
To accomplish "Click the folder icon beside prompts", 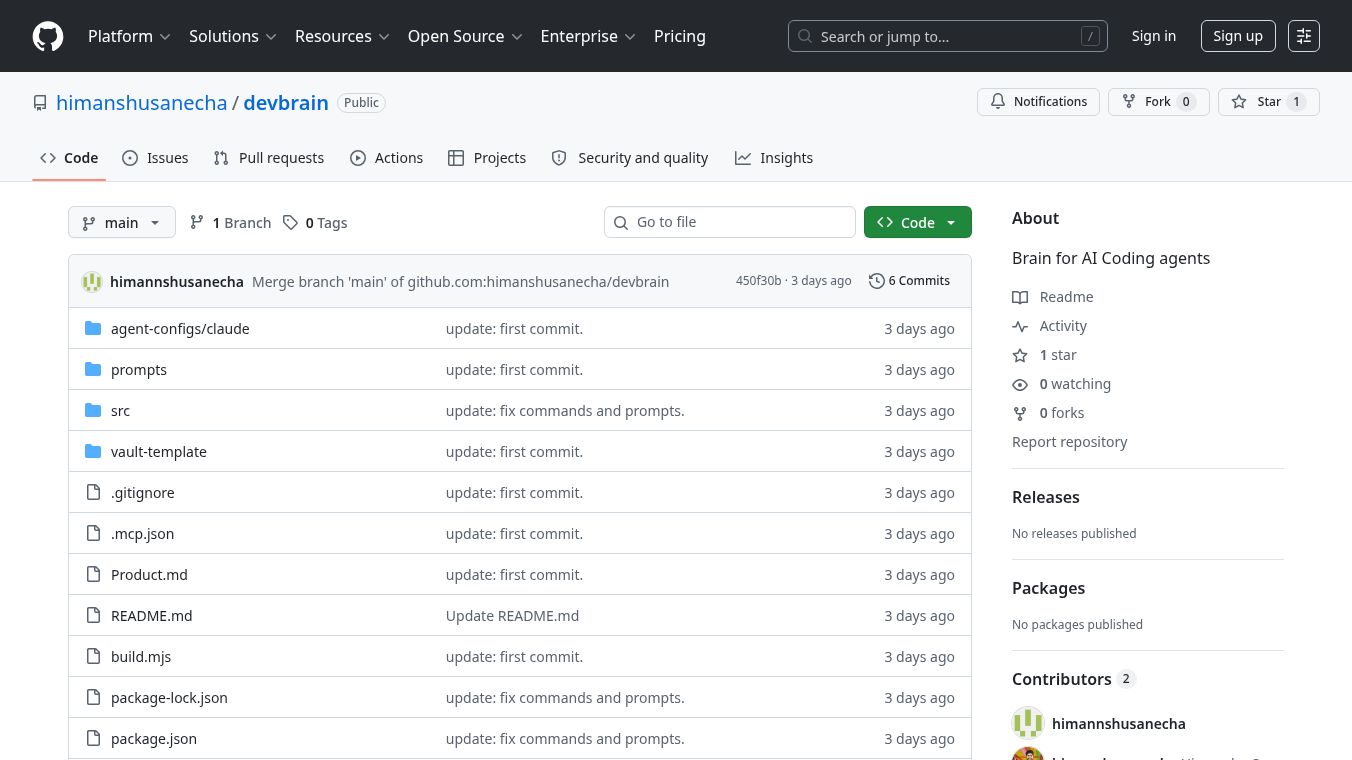I will pyautogui.click(x=93, y=370).
